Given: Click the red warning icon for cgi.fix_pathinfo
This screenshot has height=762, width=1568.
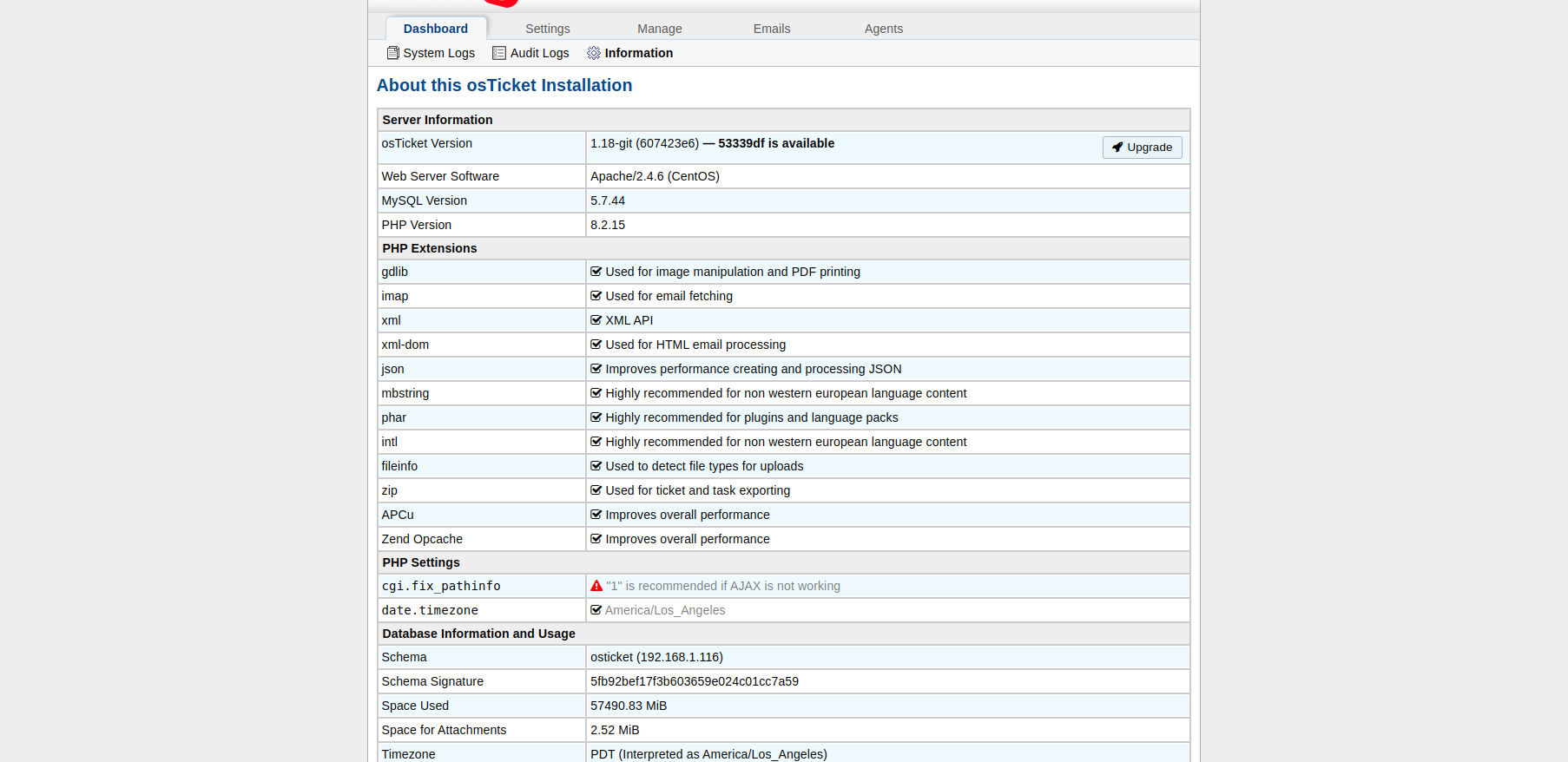Looking at the screenshot, I should click(596, 586).
